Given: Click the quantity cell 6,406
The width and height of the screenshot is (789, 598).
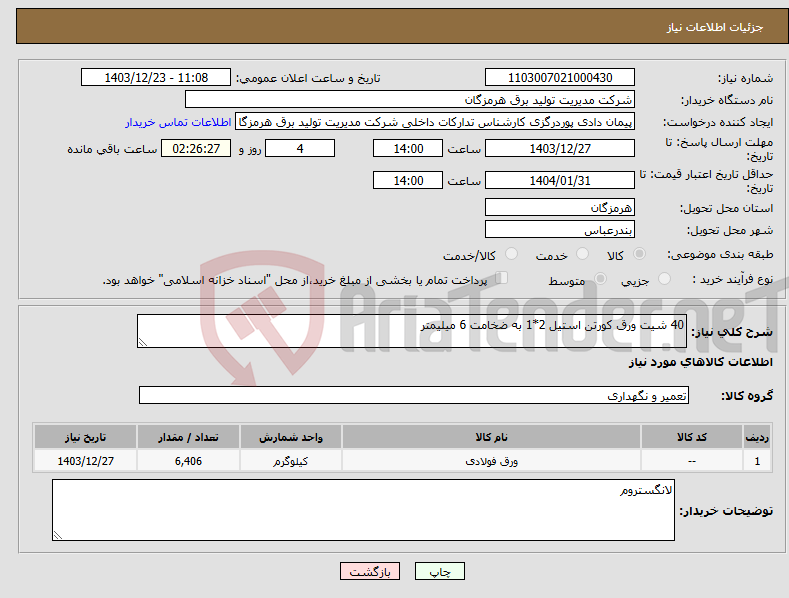Looking at the screenshot, I should pos(188,461).
